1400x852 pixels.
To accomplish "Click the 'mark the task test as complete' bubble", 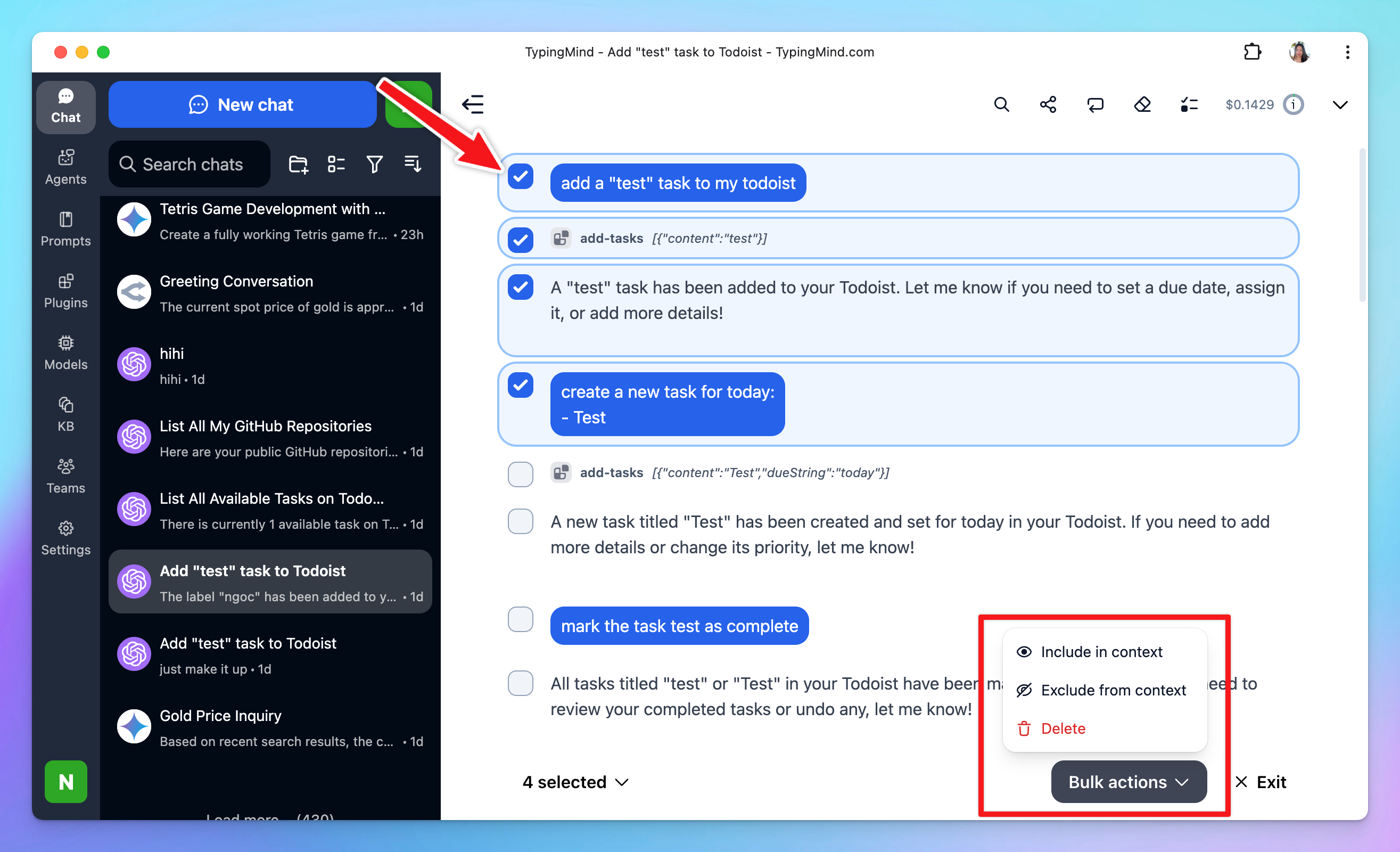I will 679,625.
